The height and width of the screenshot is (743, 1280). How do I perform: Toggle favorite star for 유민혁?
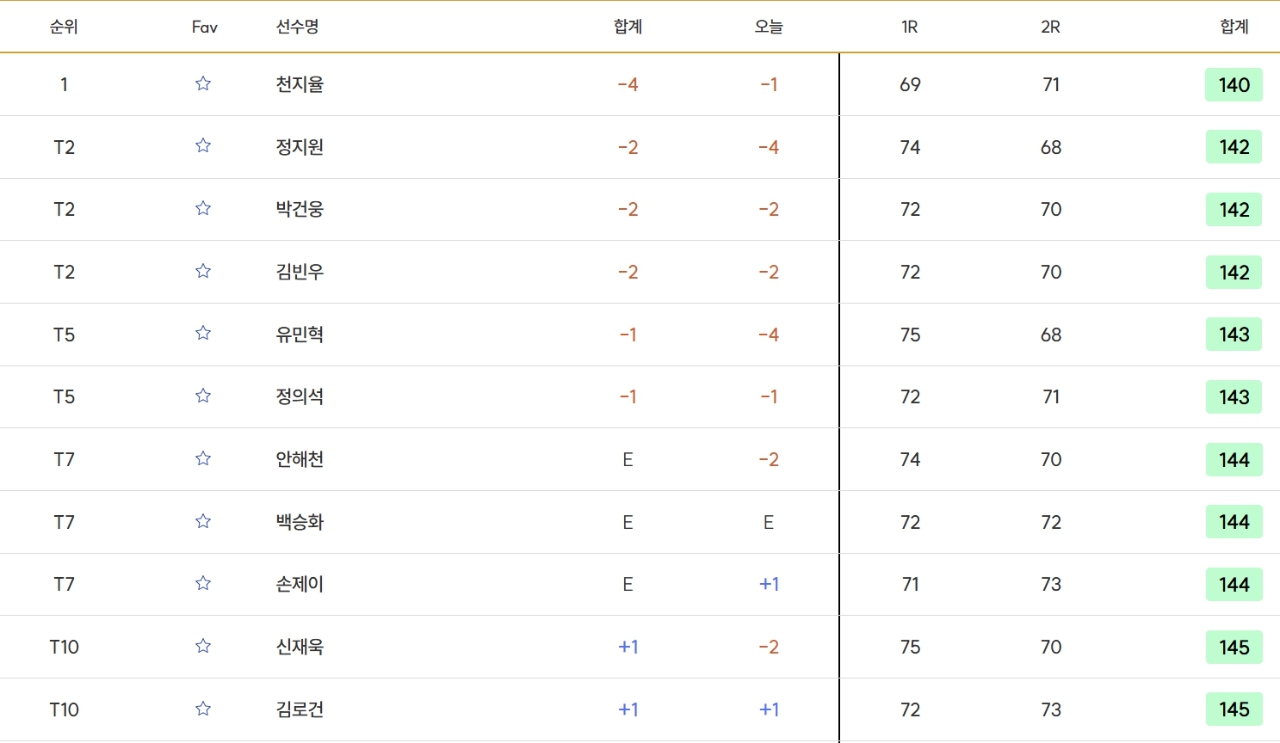click(x=203, y=334)
